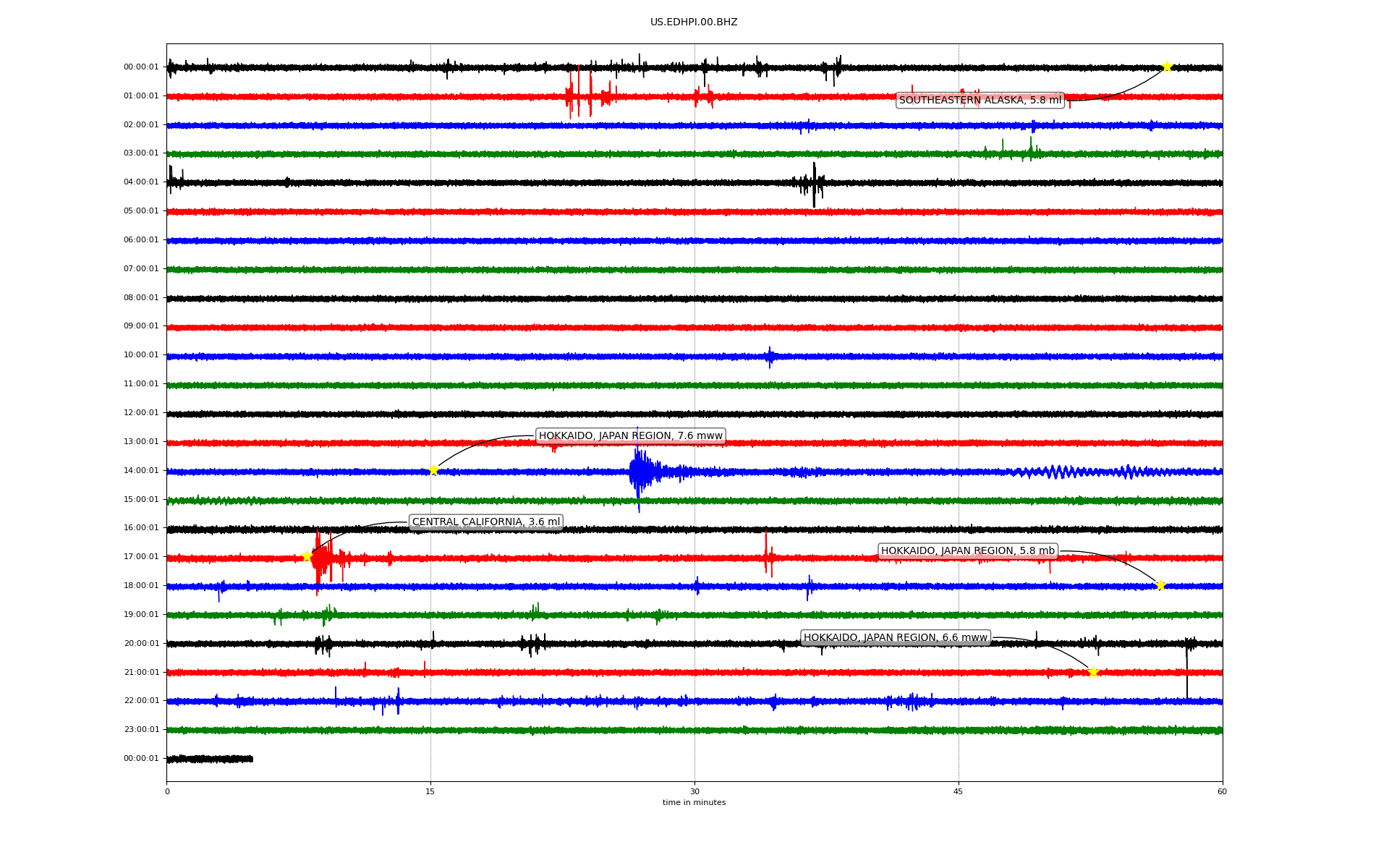1389x868 pixels.
Task: Click the Hokkaido 6.6 mww star marker
Action: [1093, 672]
